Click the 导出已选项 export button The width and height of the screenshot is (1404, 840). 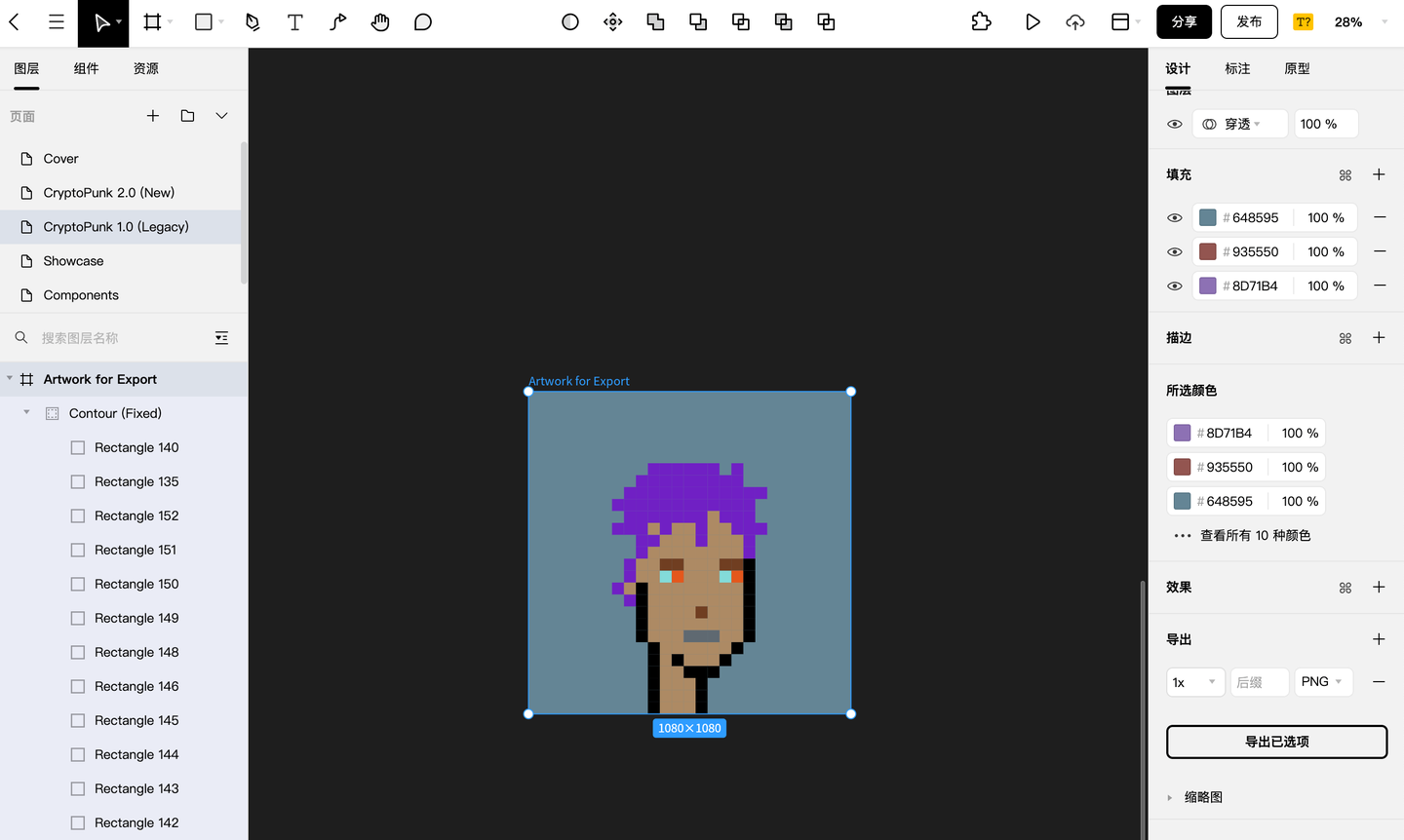[1277, 742]
